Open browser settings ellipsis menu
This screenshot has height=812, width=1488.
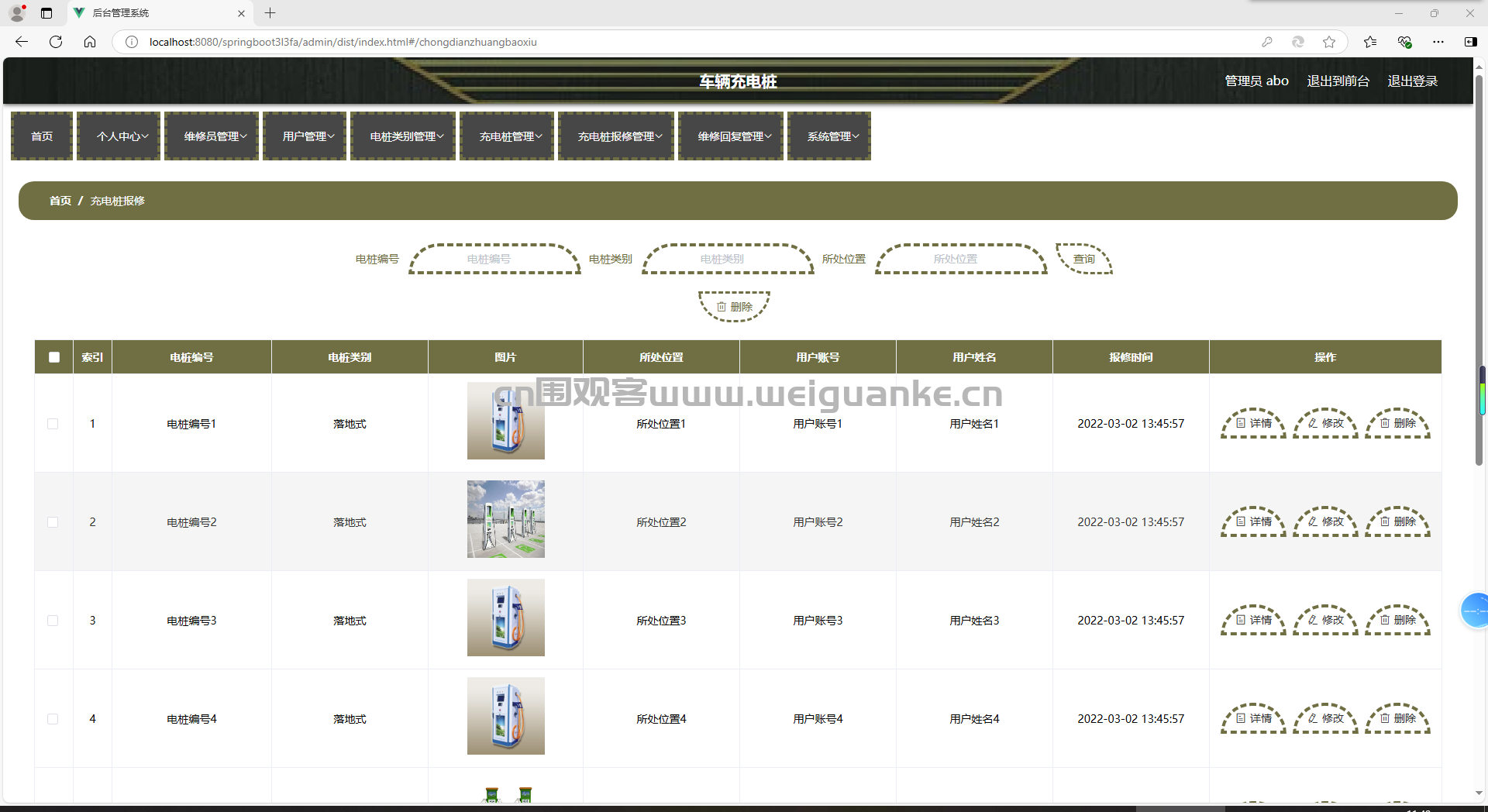[x=1438, y=42]
